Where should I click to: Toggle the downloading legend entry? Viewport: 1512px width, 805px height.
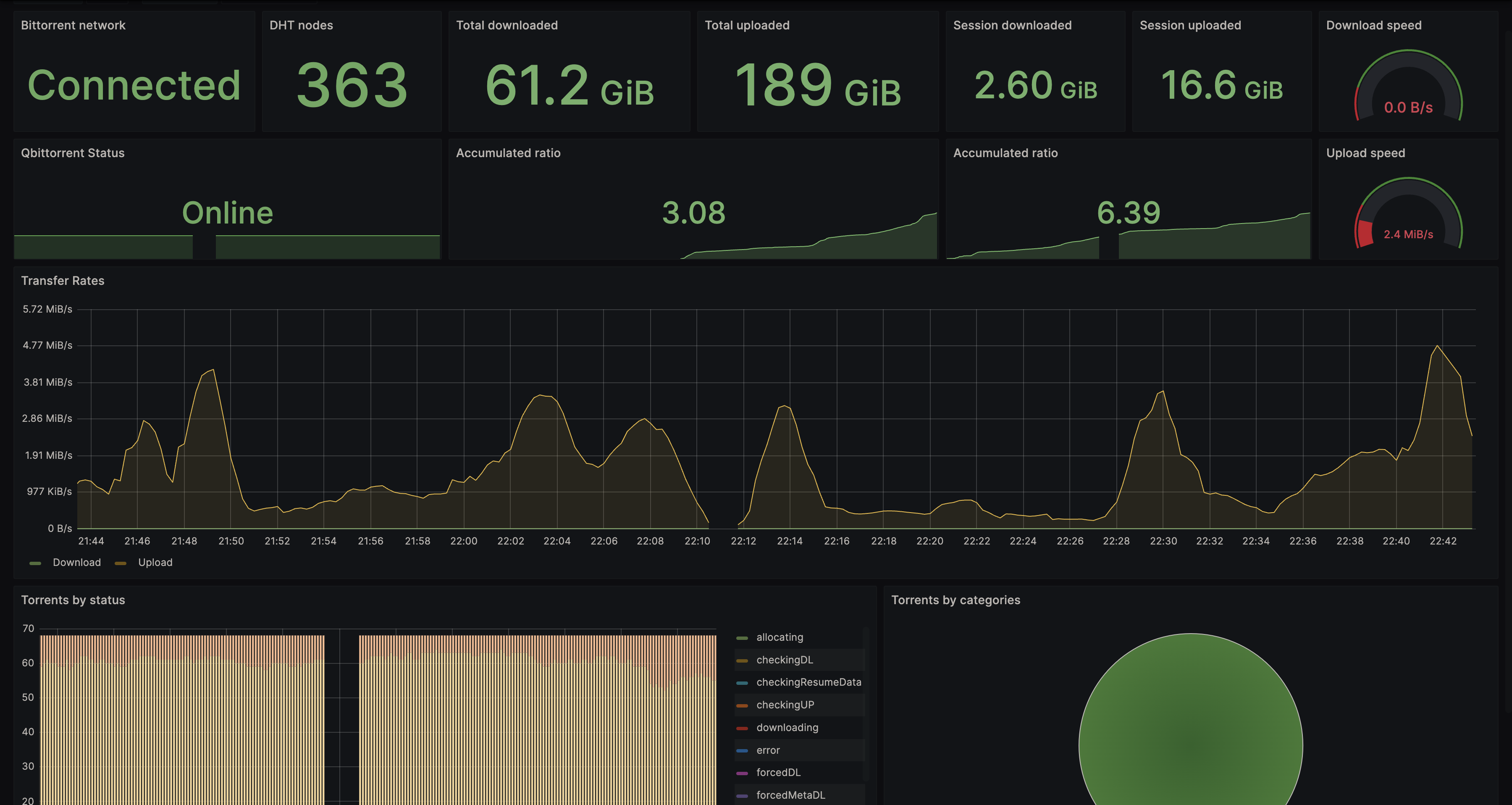pos(787,728)
